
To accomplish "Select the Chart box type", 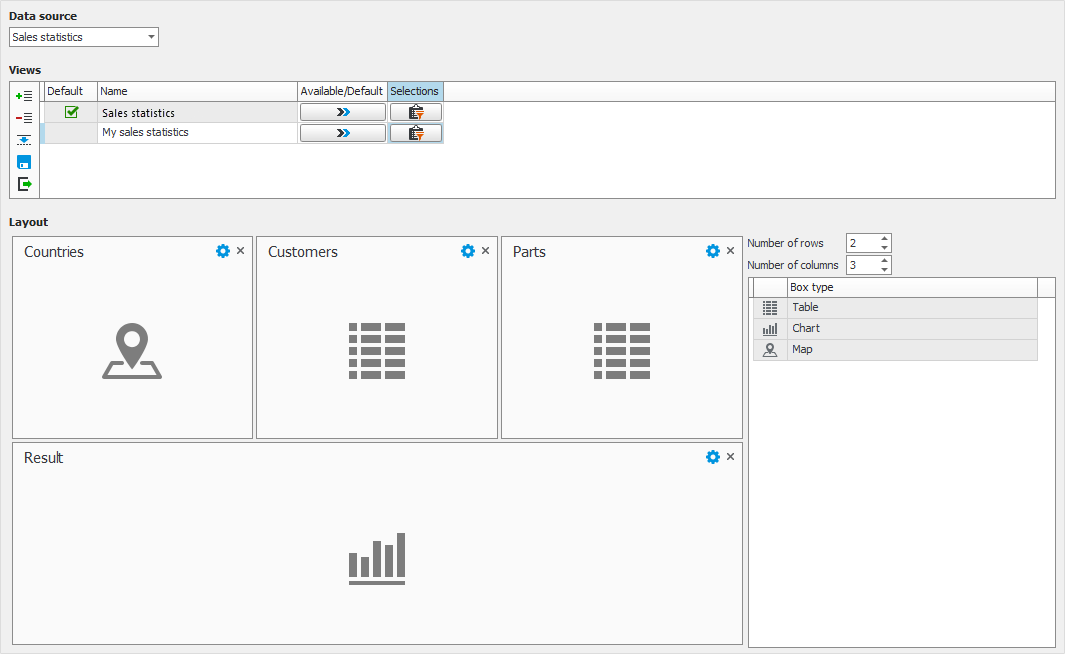I will coord(805,328).
